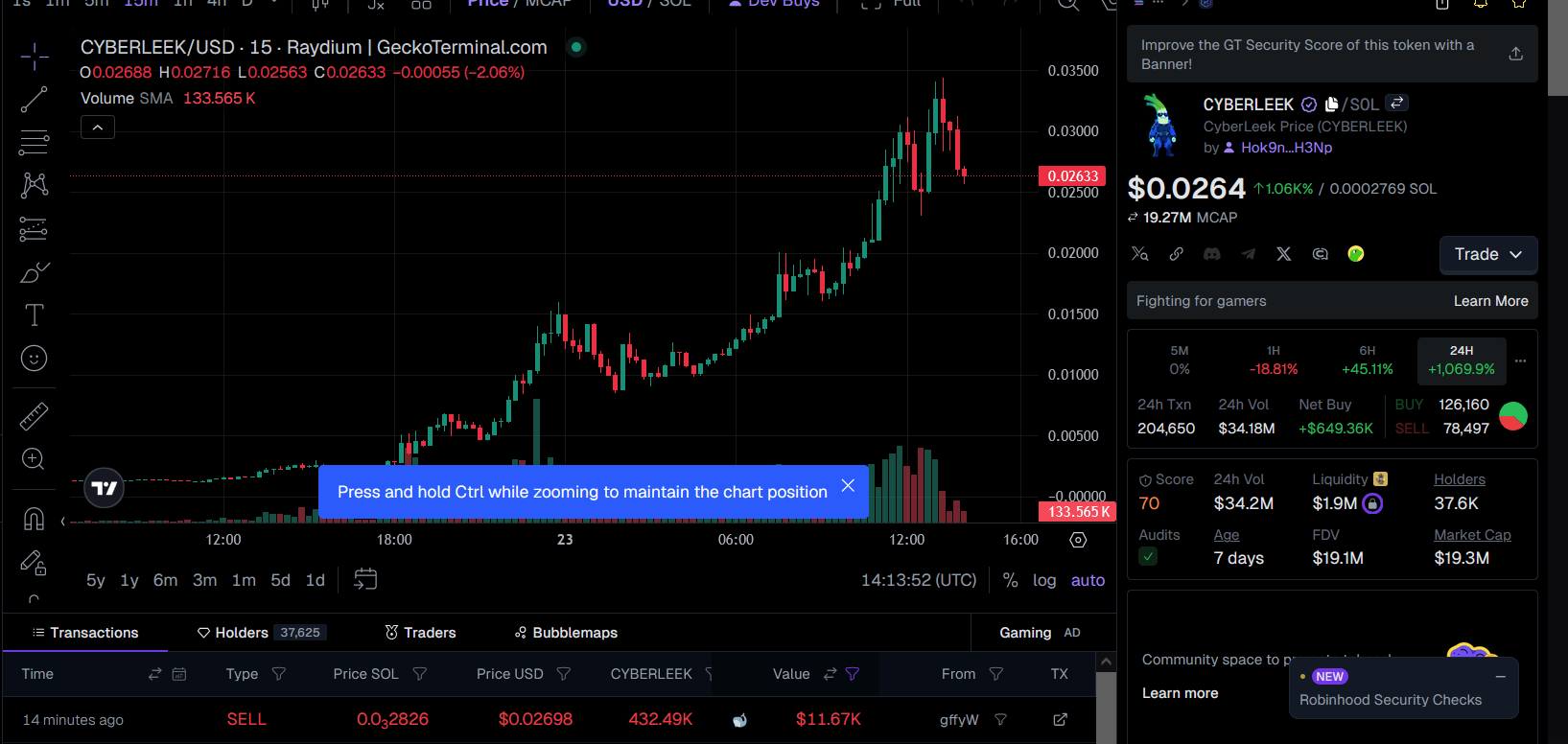Select the trend line drawing tool
Viewport: 1568px width, 744px height.
35,100
